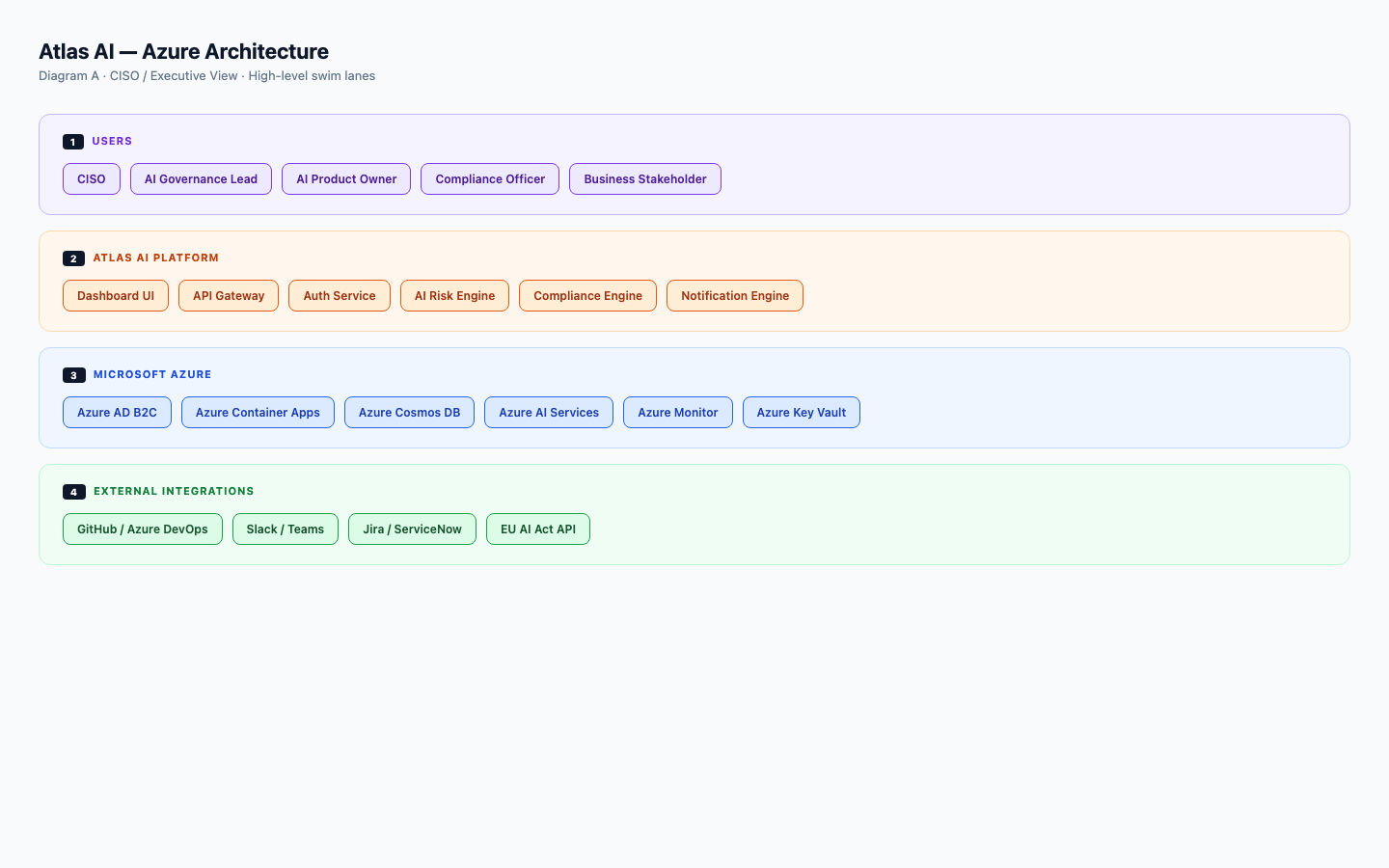Screen dimensions: 1389x868
Task: Select the Azure Key Vault chip
Action: tap(802, 413)
